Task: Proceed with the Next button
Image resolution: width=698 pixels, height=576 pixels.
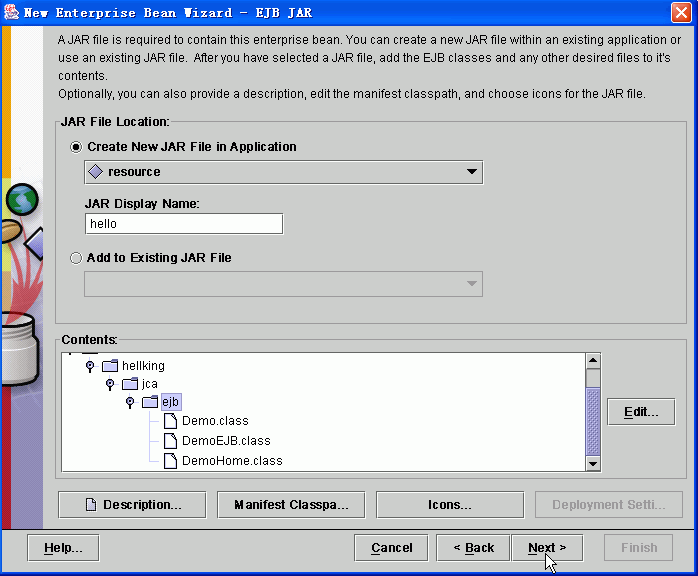Action: click(x=547, y=548)
